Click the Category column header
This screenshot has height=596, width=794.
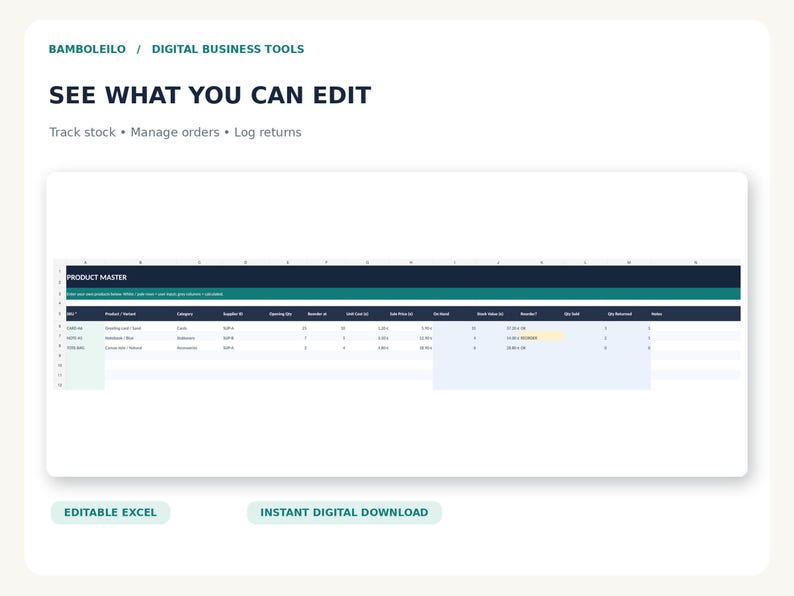(199, 314)
